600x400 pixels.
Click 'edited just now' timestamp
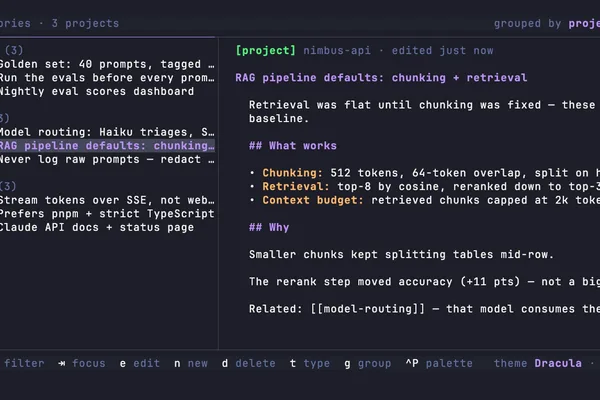pyautogui.click(x=442, y=51)
